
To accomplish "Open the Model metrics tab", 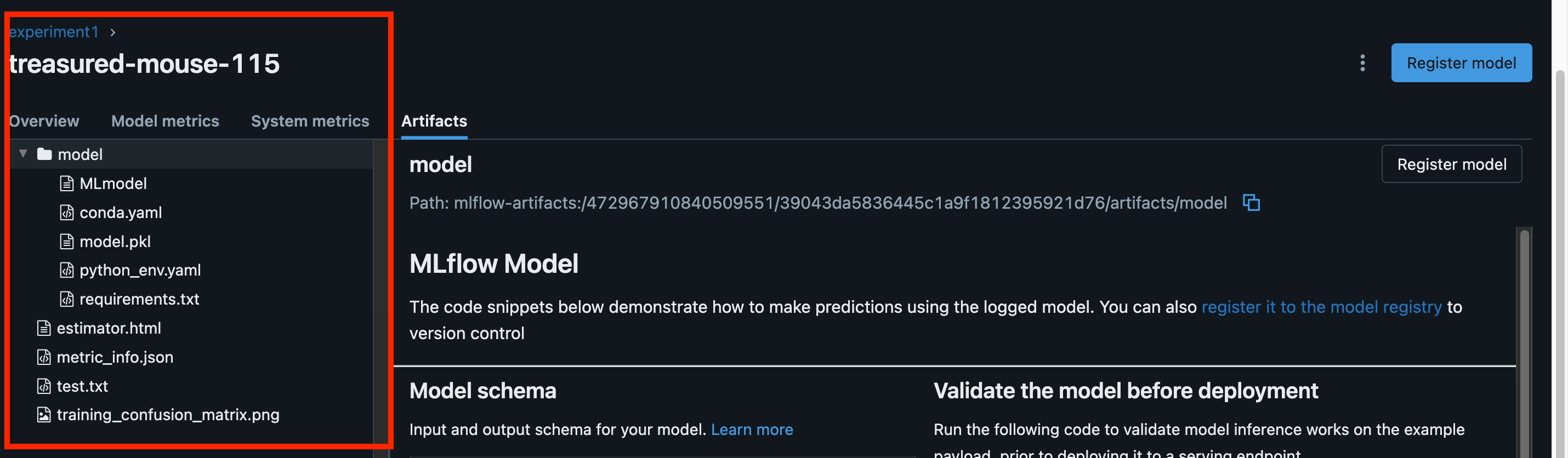I will [x=165, y=121].
